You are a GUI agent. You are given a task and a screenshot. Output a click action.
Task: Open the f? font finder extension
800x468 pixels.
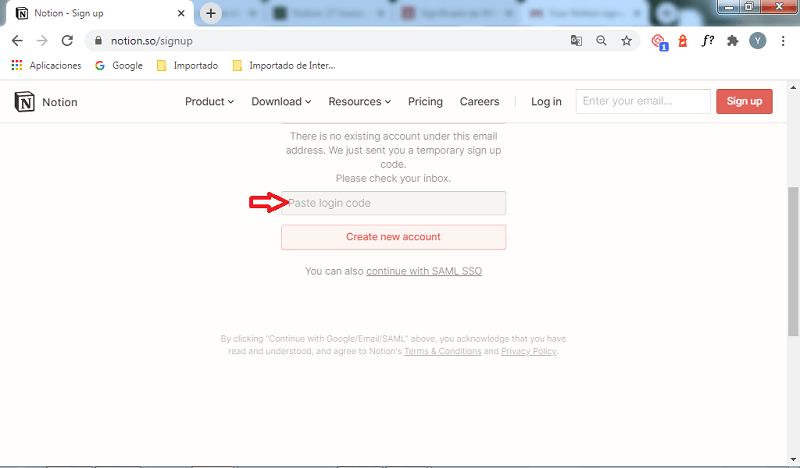[x=707, y=41]
